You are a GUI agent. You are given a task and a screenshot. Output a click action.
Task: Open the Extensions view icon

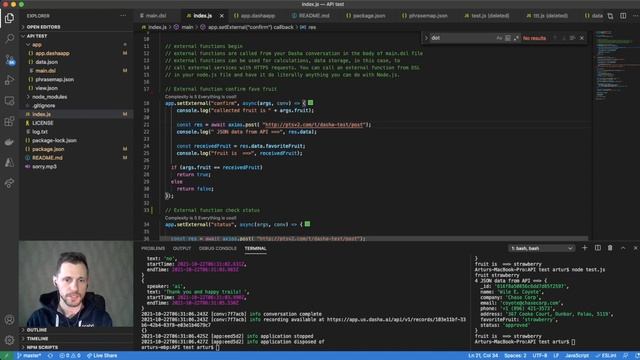[9, 121]
